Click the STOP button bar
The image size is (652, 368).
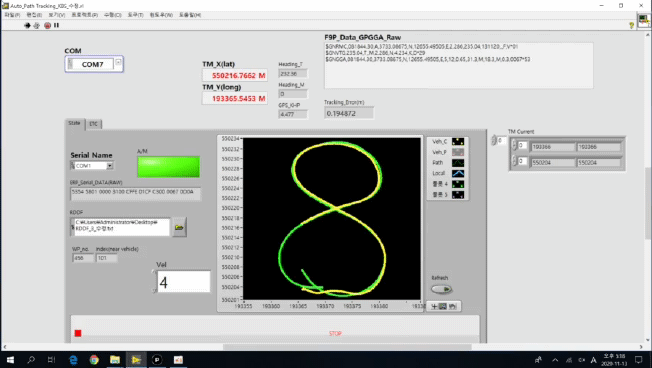tap(275, 329)
